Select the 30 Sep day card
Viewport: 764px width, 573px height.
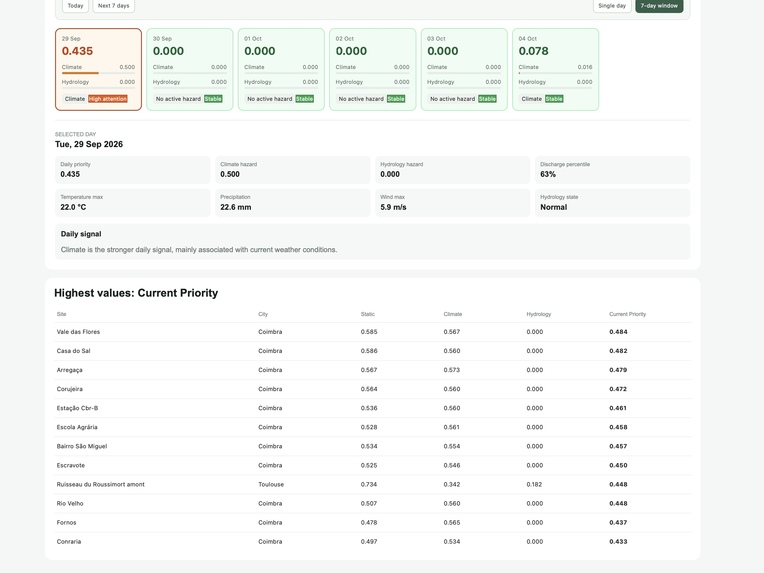190,69
